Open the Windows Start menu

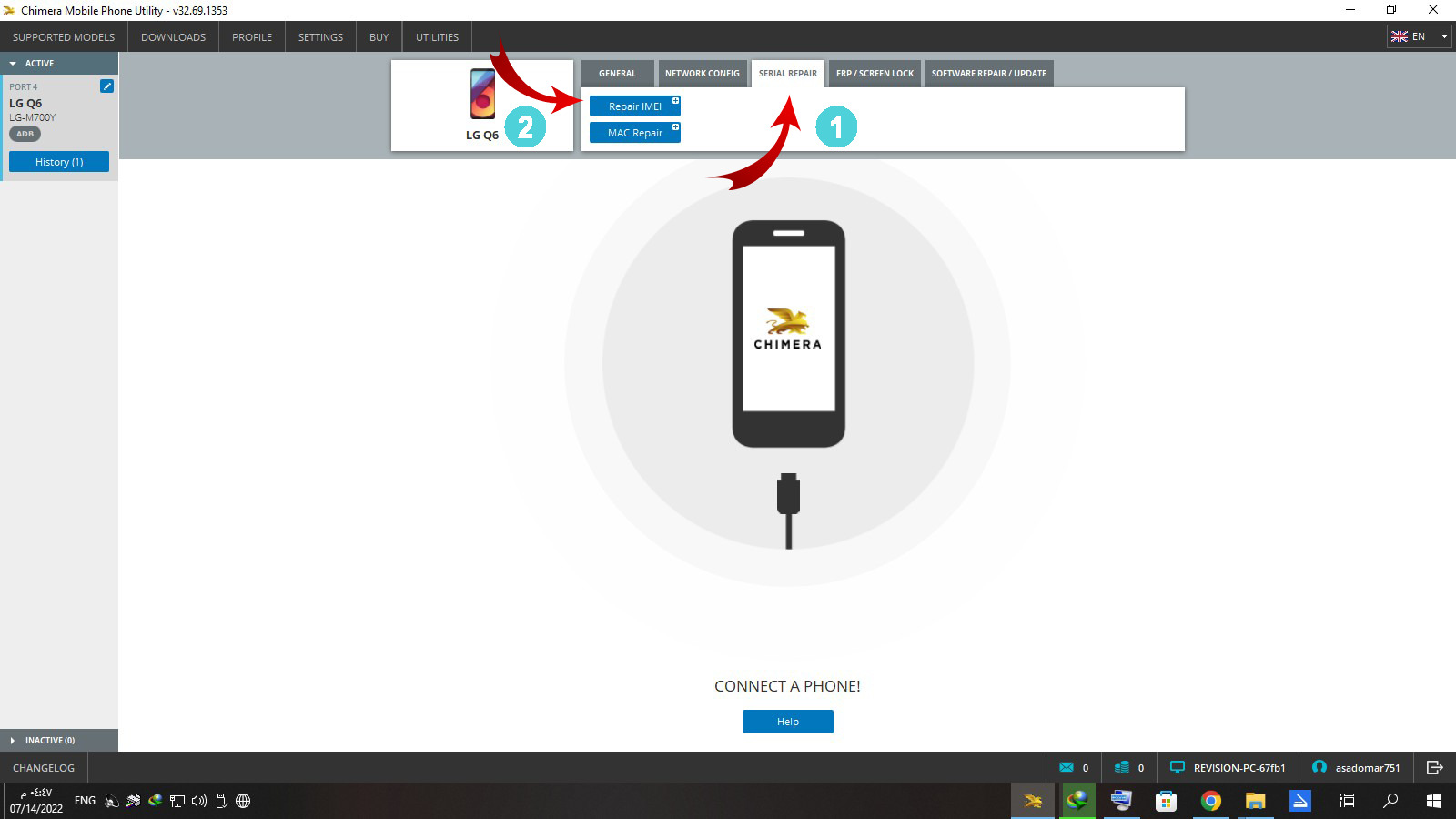1434,801
